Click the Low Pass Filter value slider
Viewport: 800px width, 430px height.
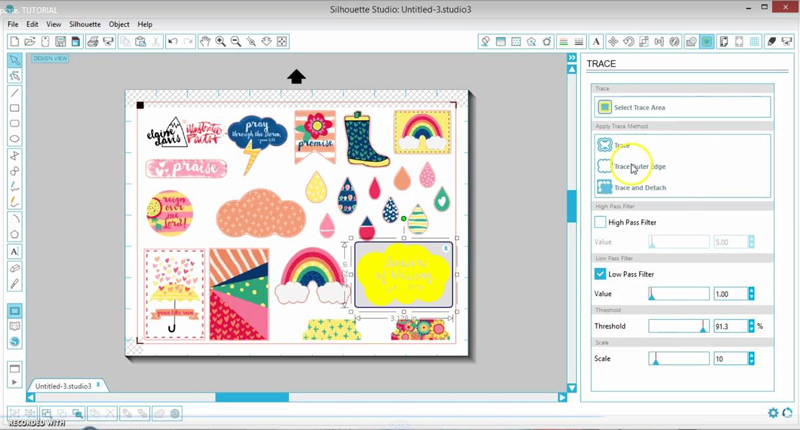tap(679, 294)
